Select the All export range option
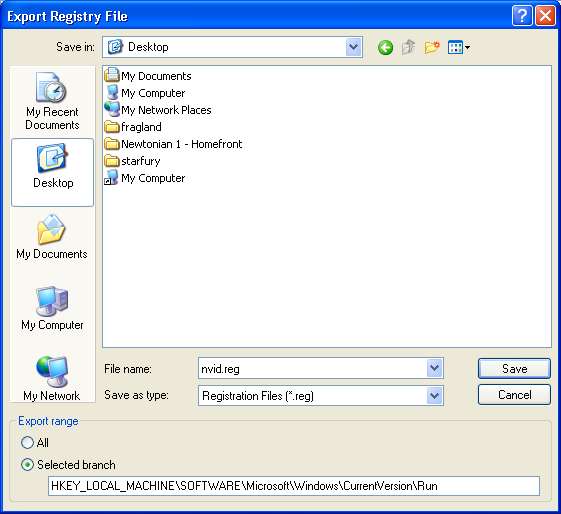Image resolution: width=561 pixels, height=514 pixels. click(27, 443)
